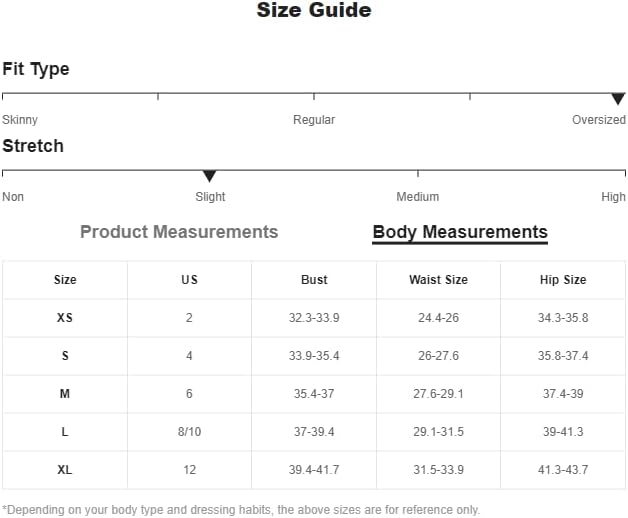Click the 41.3-43.7 hip size cell

point(563,470)
